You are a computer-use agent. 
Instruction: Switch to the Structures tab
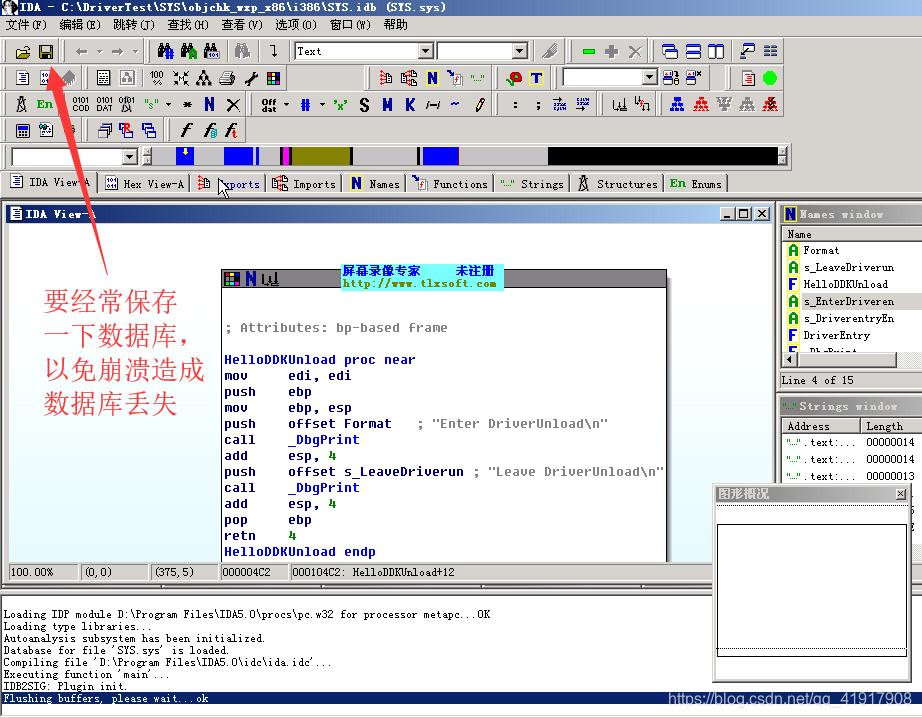coord(617,184)
